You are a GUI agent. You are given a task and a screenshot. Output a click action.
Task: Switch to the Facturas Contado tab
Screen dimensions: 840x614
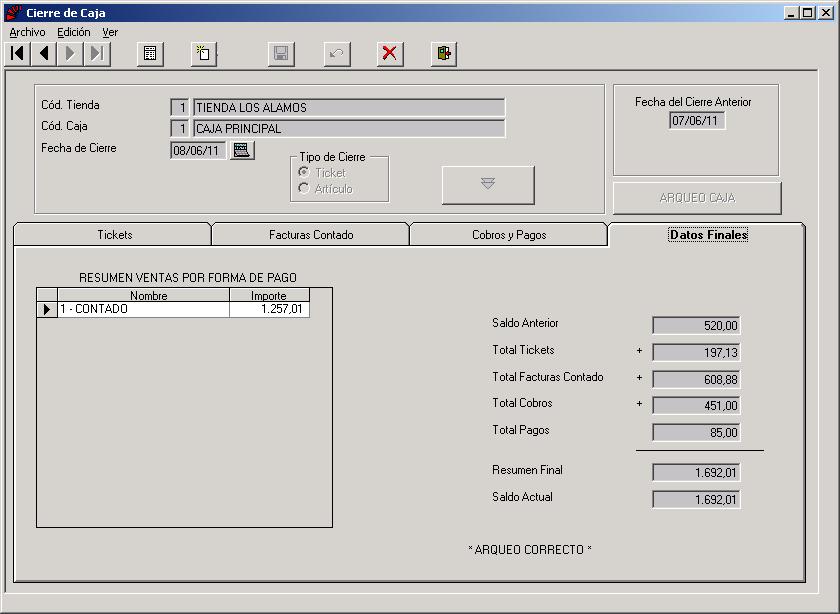tap(311, 235)
